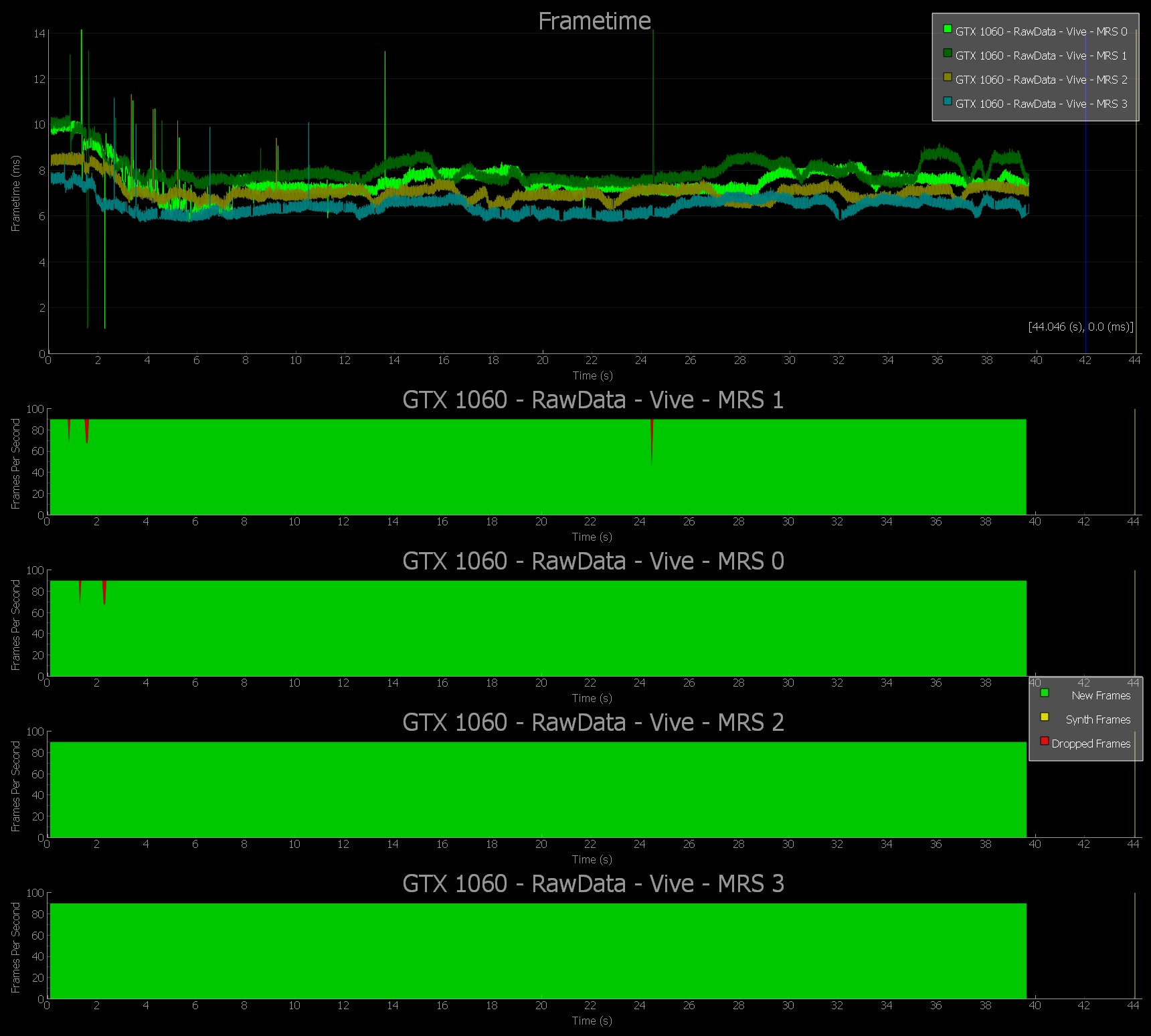This screenshot has height=1036, width=1151.
Task: Click the yellow Synth Frames legend swatch
Action: 1045,717
